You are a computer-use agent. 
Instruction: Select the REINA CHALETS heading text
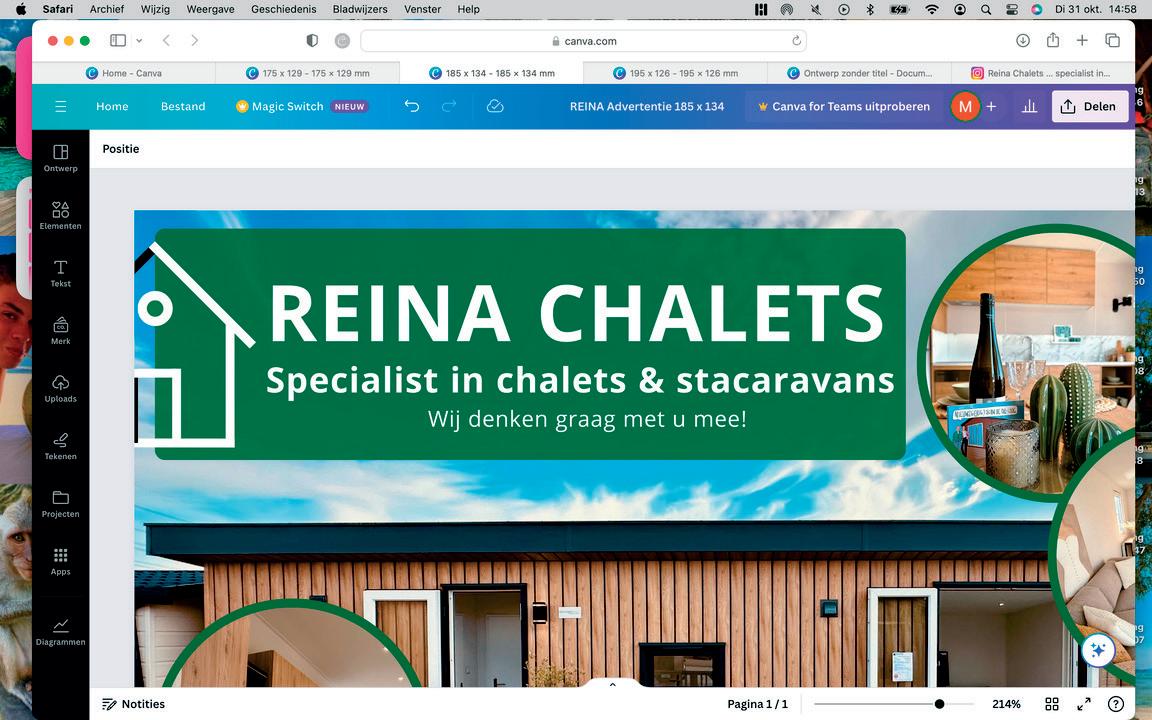click(577, 314)
